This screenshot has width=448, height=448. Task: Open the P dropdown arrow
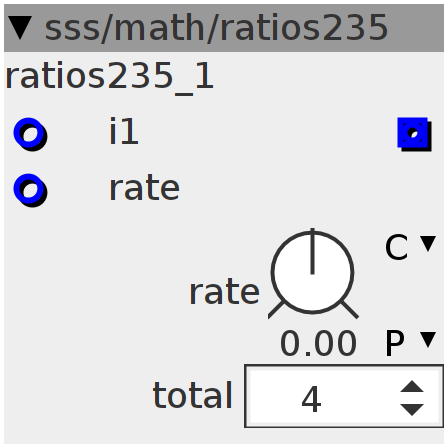click(x=428, y=340)
